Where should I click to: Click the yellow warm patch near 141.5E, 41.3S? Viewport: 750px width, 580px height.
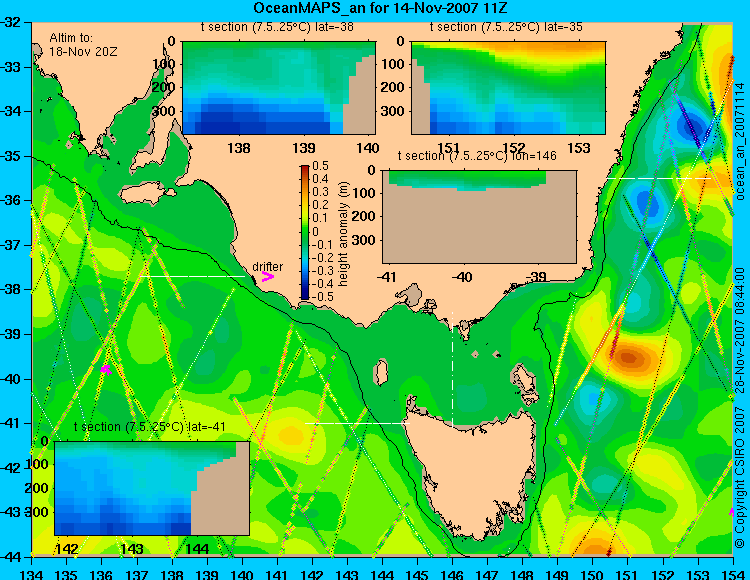[292, 436]
